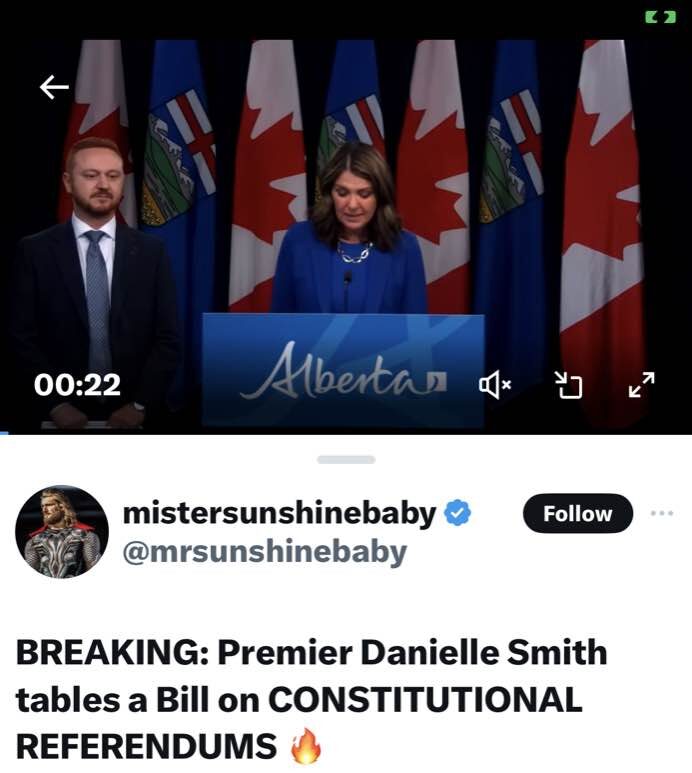The image size is (692, 773).
Task: Open the three-dot more options menu
Action: click(662, 513)
